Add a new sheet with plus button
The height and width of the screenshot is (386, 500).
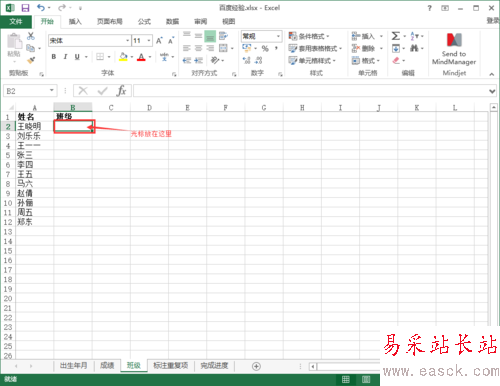click(x=256, y=366)
